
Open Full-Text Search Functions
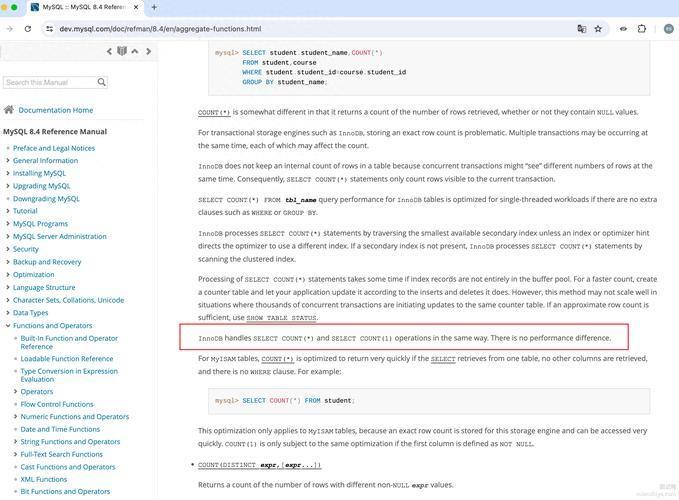click(61, 454)
